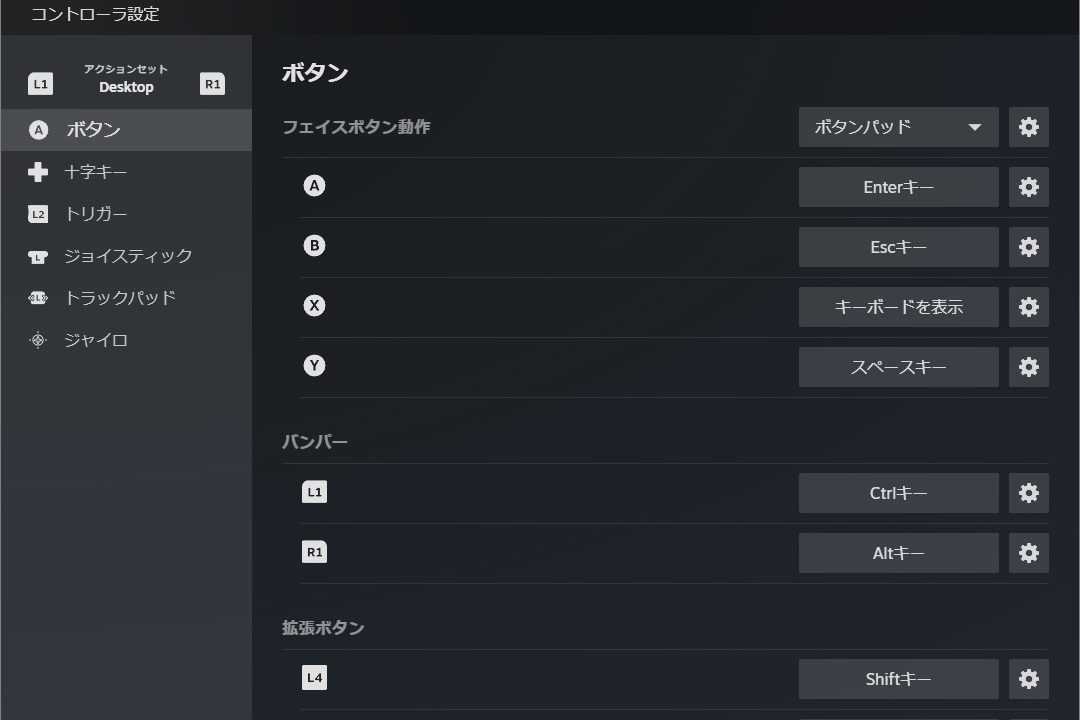Open gear settings for B button binding

1028,247
